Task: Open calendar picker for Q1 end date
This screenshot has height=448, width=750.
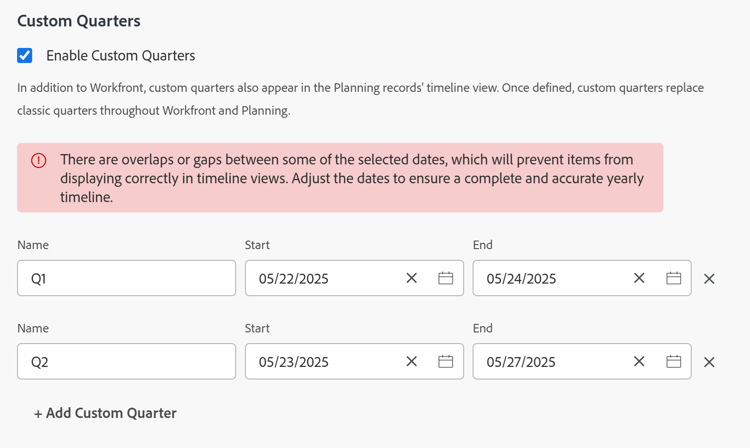Action: [674, 278]
